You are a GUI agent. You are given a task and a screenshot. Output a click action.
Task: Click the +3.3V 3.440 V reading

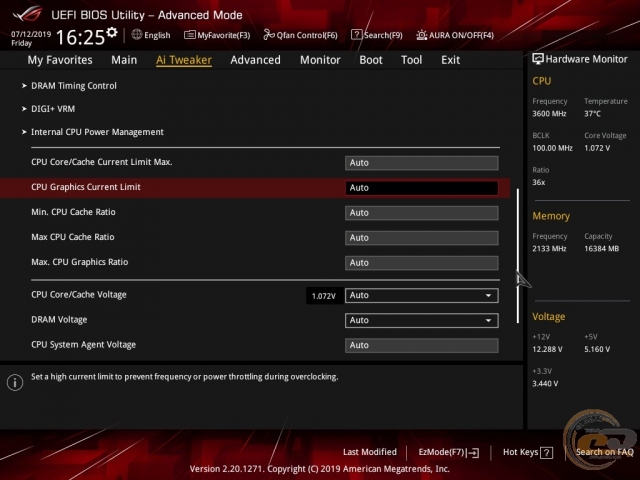coord(545,384)
